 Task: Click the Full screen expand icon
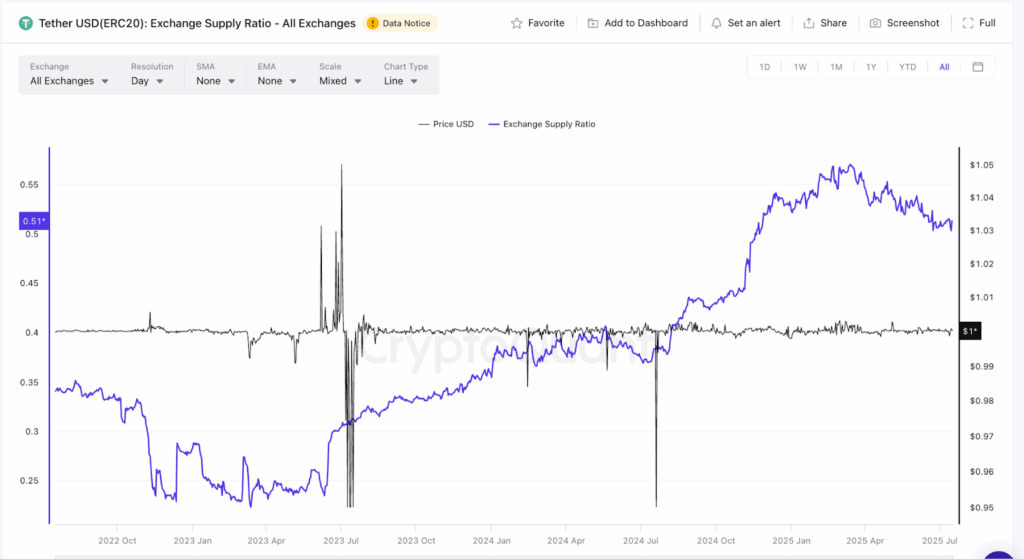point(968,24)
